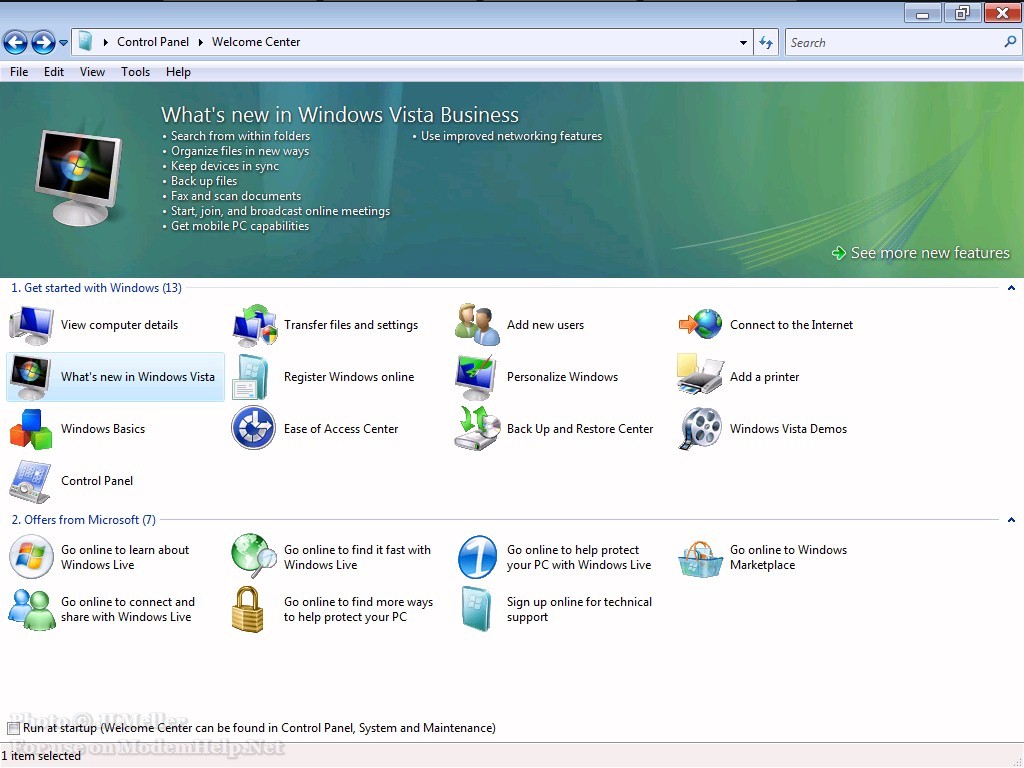Select the What's new in Windows Vista icon
Screen dimensions: 1024x768
tap(31, 377)
